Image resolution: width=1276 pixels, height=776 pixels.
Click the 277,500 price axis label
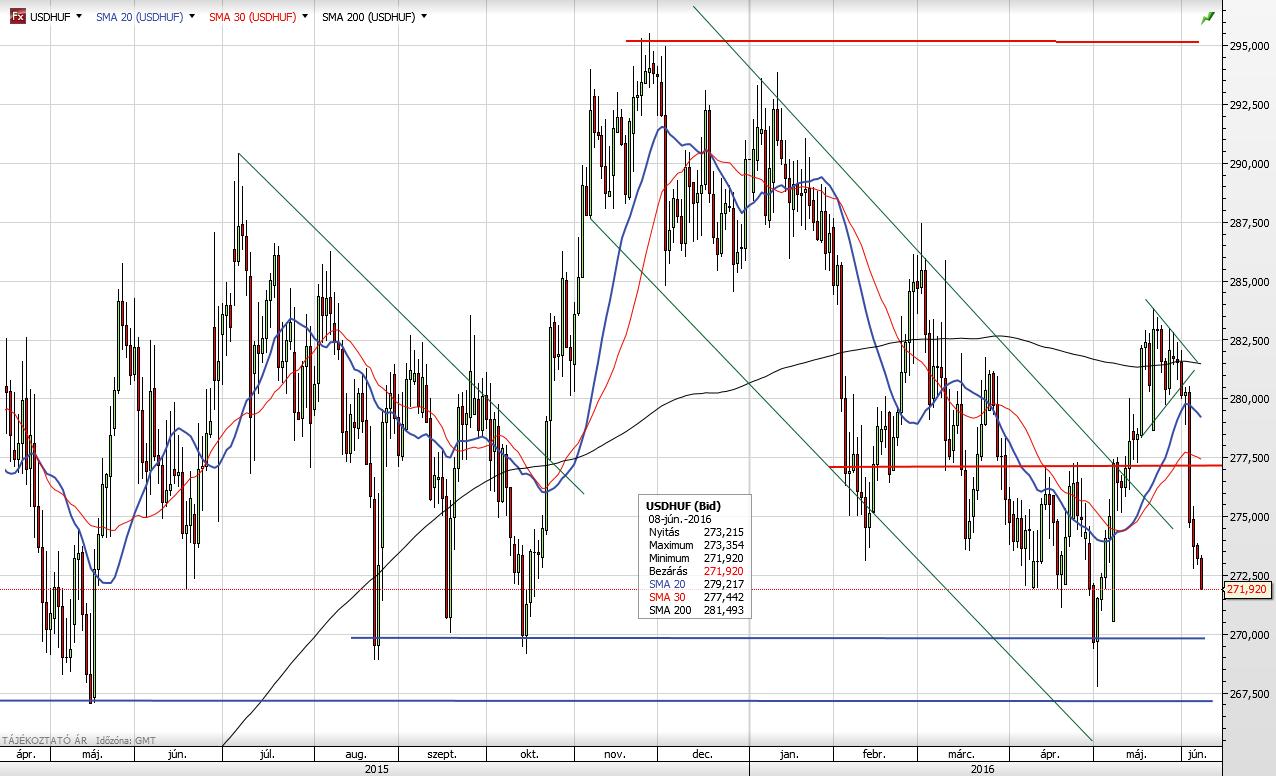pos(1248,458)
